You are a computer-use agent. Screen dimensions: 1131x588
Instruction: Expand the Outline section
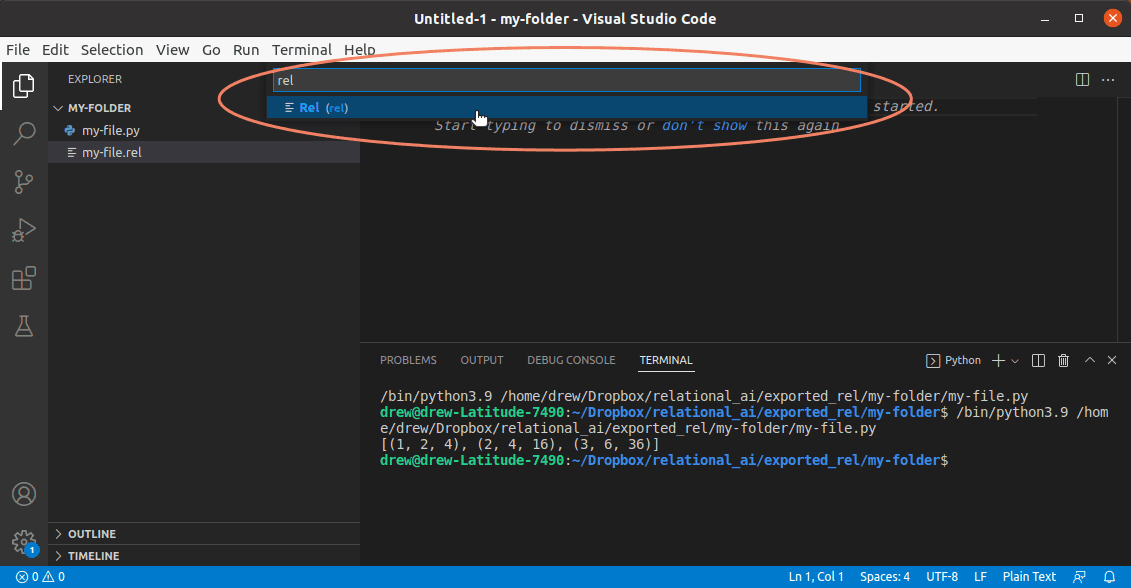point(91,534)
